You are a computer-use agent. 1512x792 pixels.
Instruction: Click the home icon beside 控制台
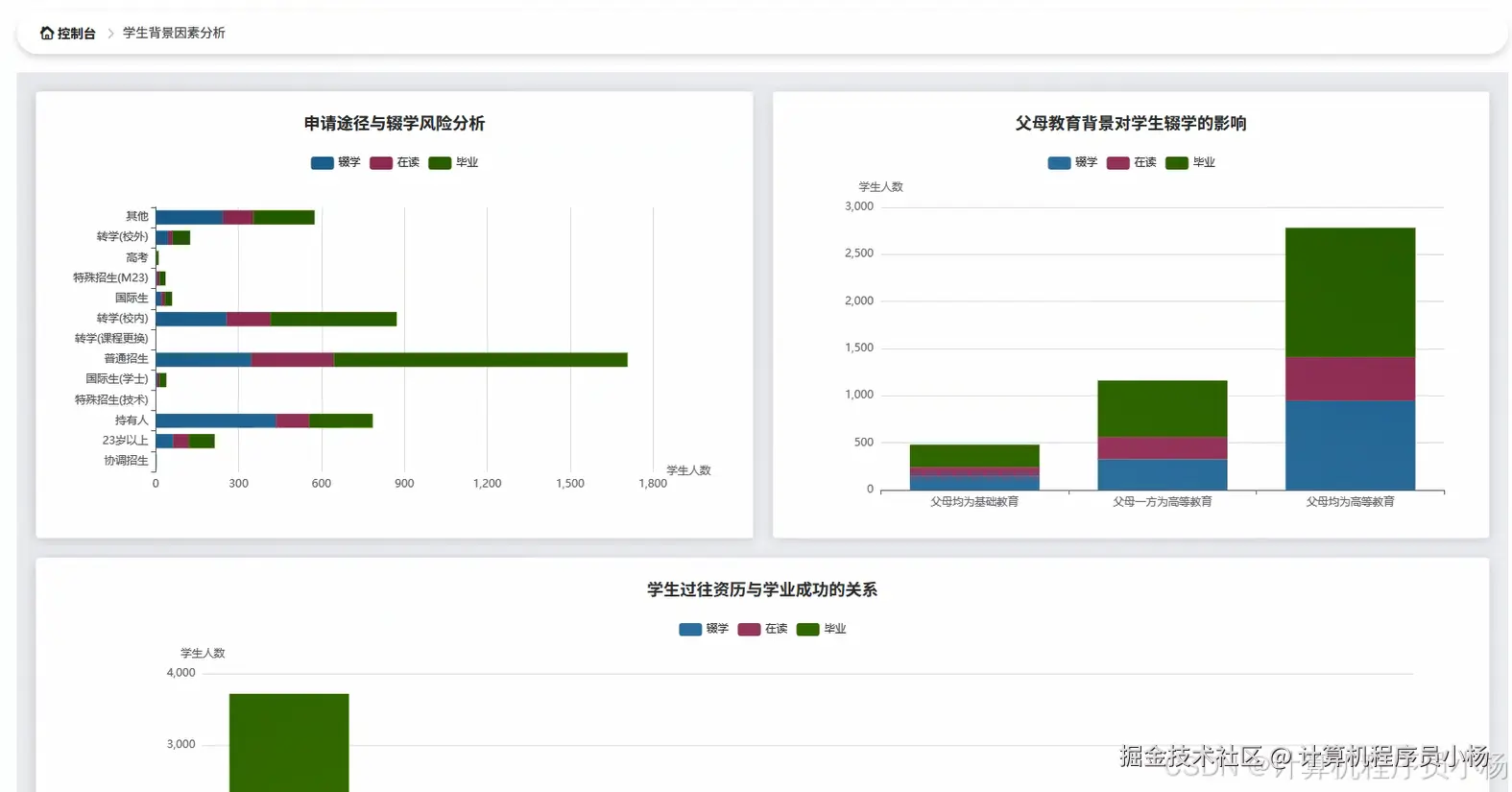[46, 34]
